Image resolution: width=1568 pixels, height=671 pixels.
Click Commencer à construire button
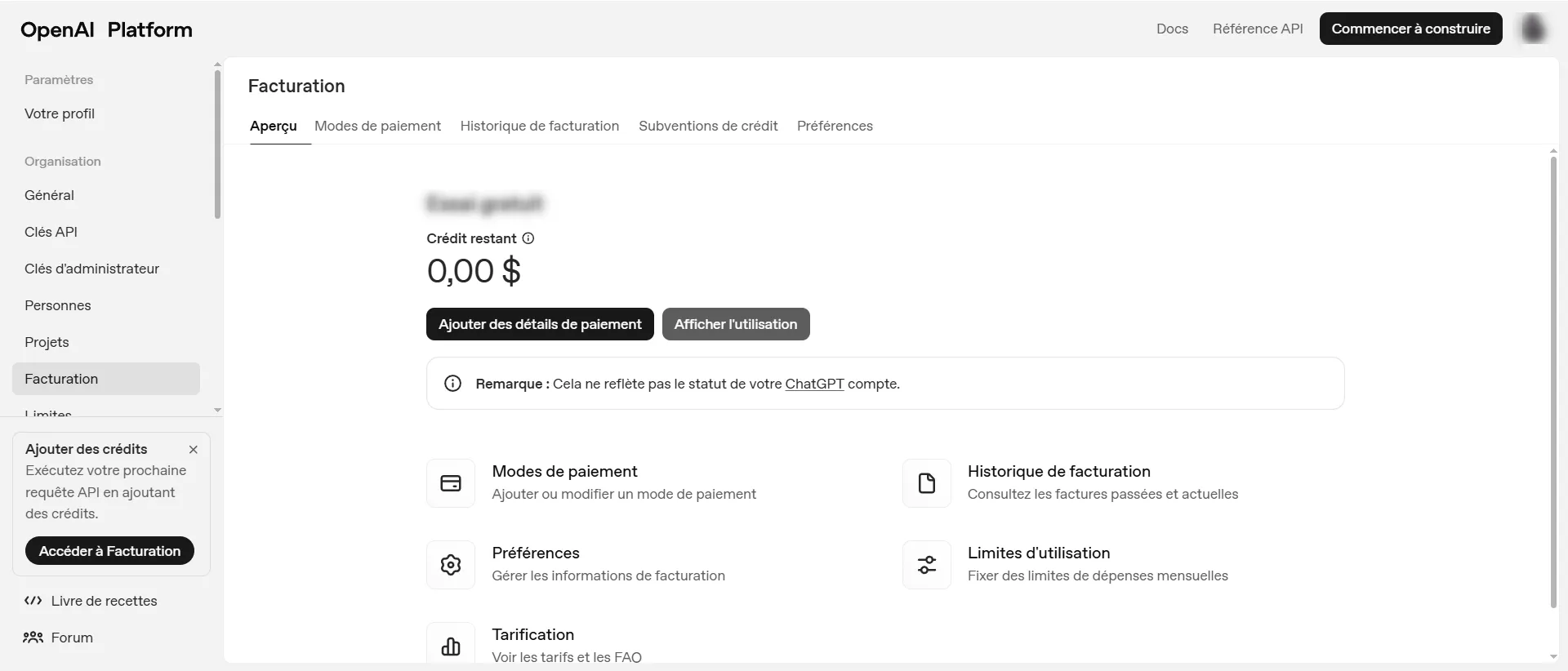[1410, 29]
